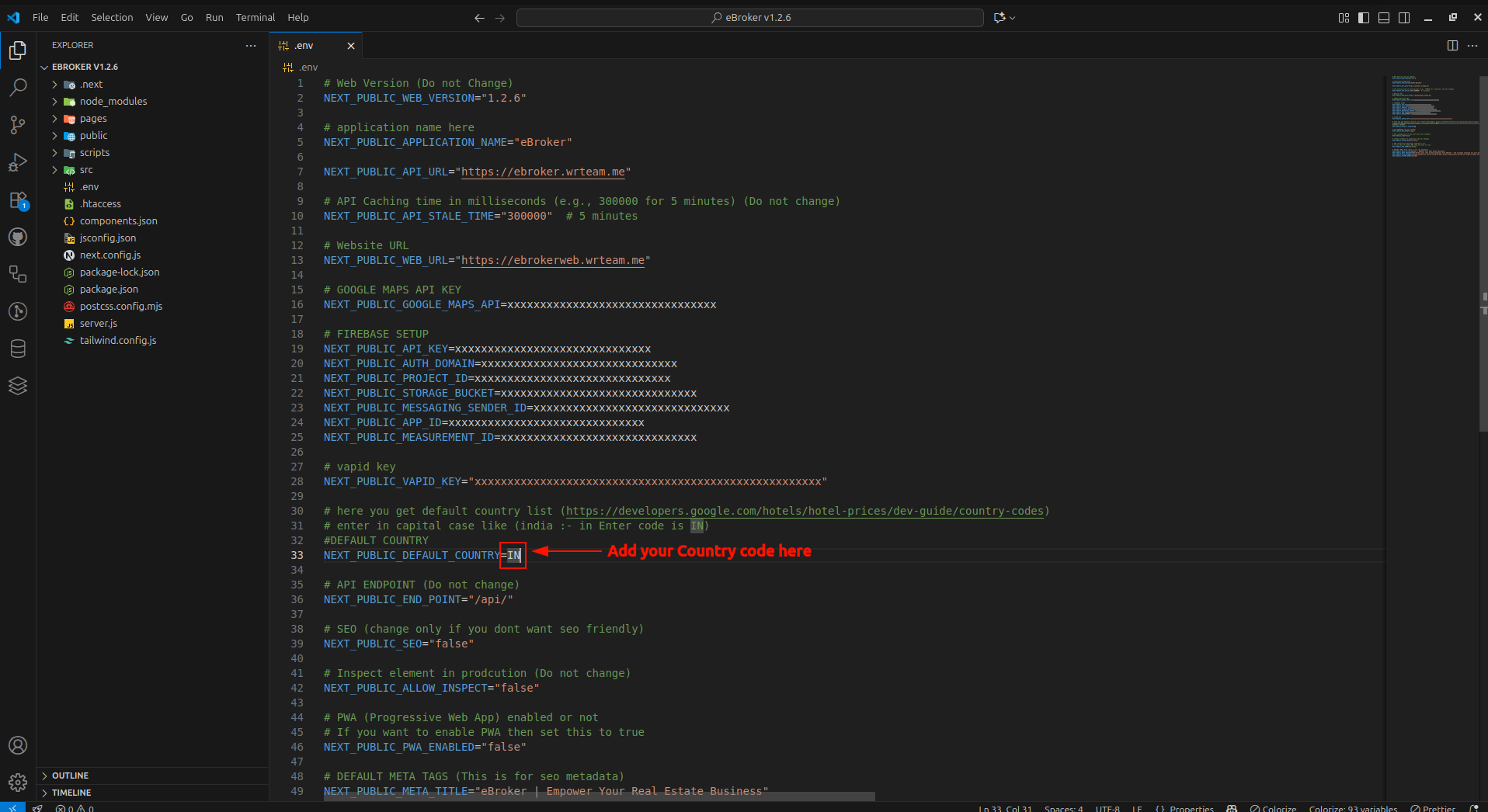Click the eBroker v1.2.6 command search box
Screen dimensions: 1488x812
pyautogui.click(x=749, y=17)
